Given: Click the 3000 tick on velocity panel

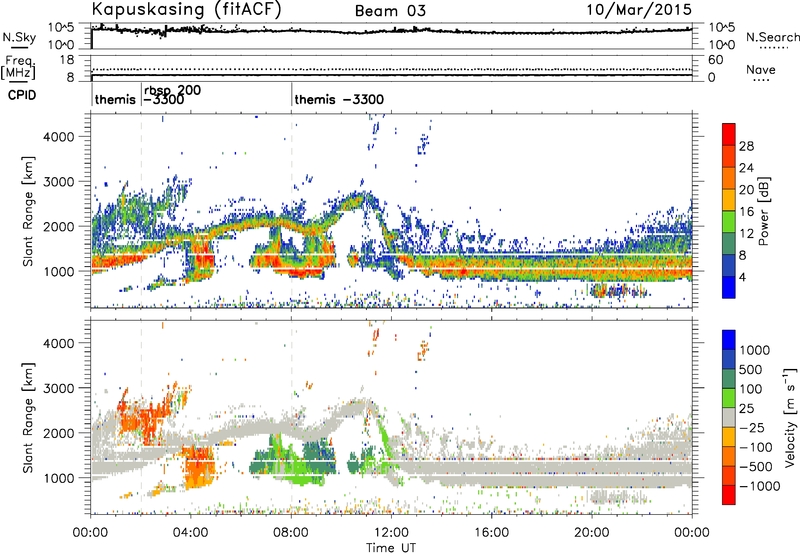Looking at the screenshot, I should [58, 388].
